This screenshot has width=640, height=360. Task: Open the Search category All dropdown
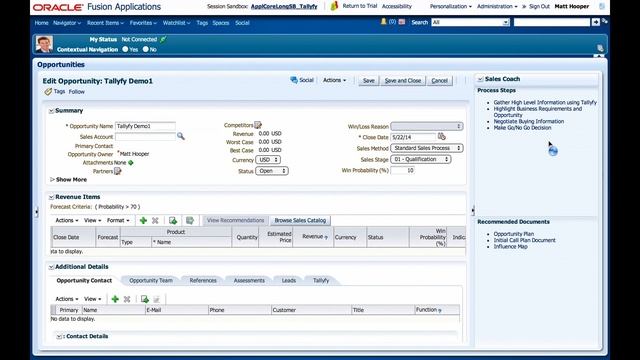pyautogui.click(x=470, y=22)
